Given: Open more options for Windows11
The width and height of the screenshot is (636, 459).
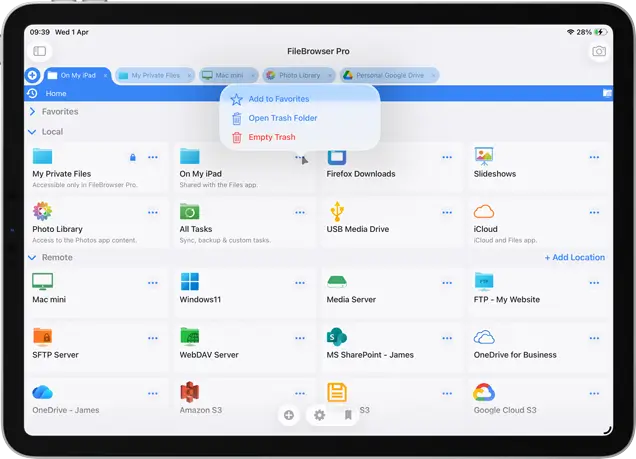Looking at the screenshot, I should tap(300, 283).
